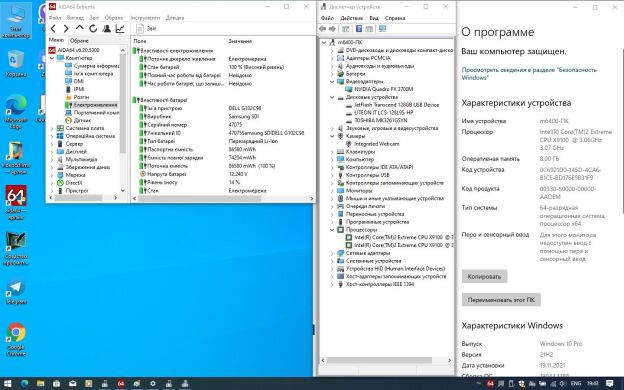Open AIDA64 user icon in toolbar
Image resolution: width=624 pixels, height=390 pixels.
(107, 29)
